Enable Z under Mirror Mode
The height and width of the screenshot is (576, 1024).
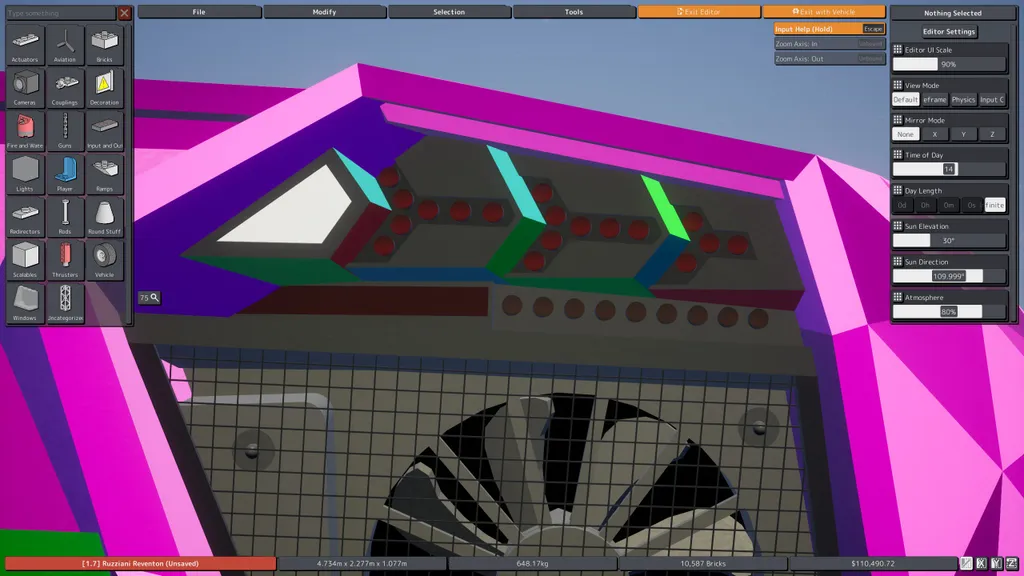pyautogui.click(x=992, y=135)
